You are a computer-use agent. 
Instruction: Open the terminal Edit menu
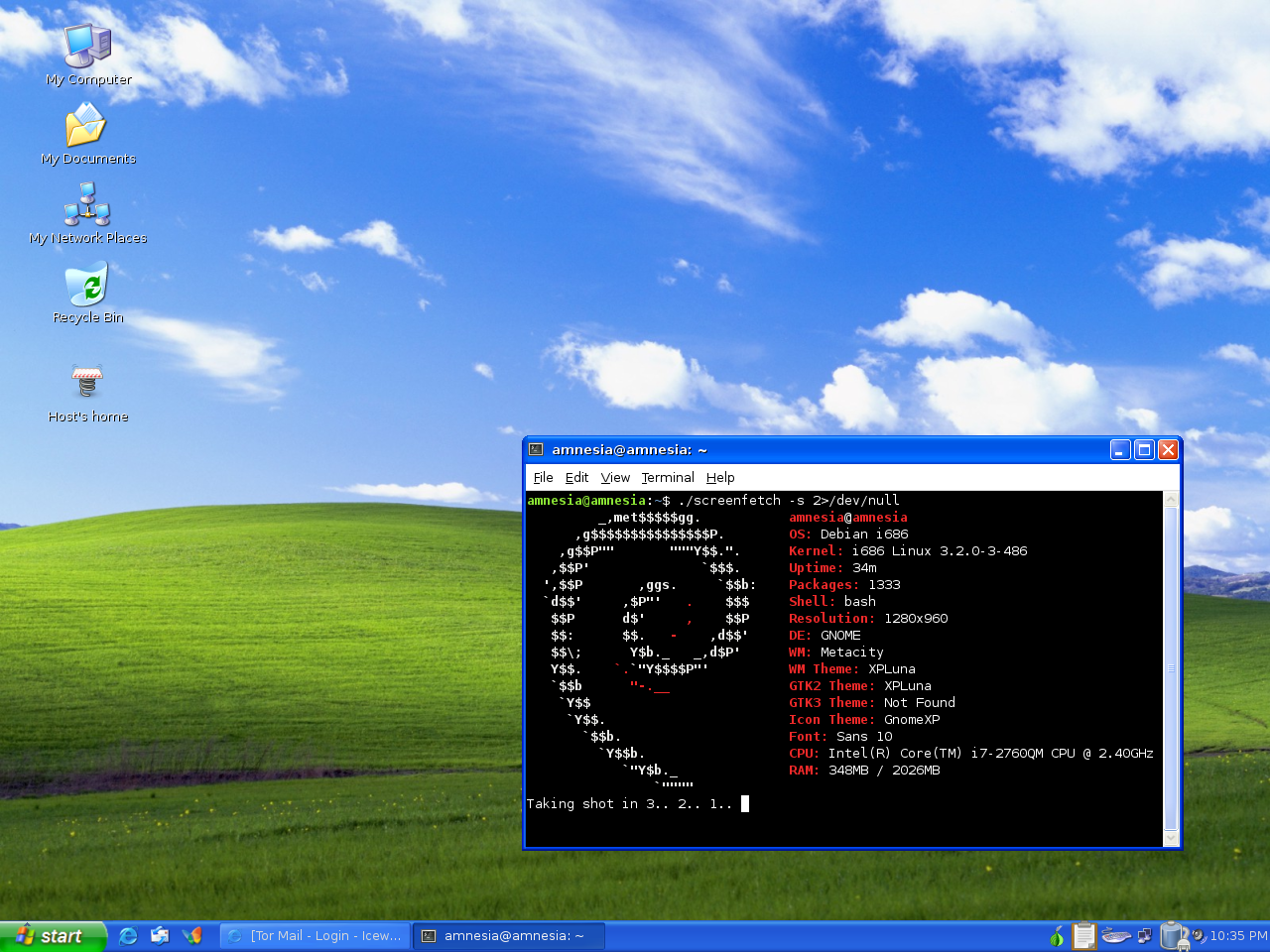pyautogui.click(x=576, y=477)
